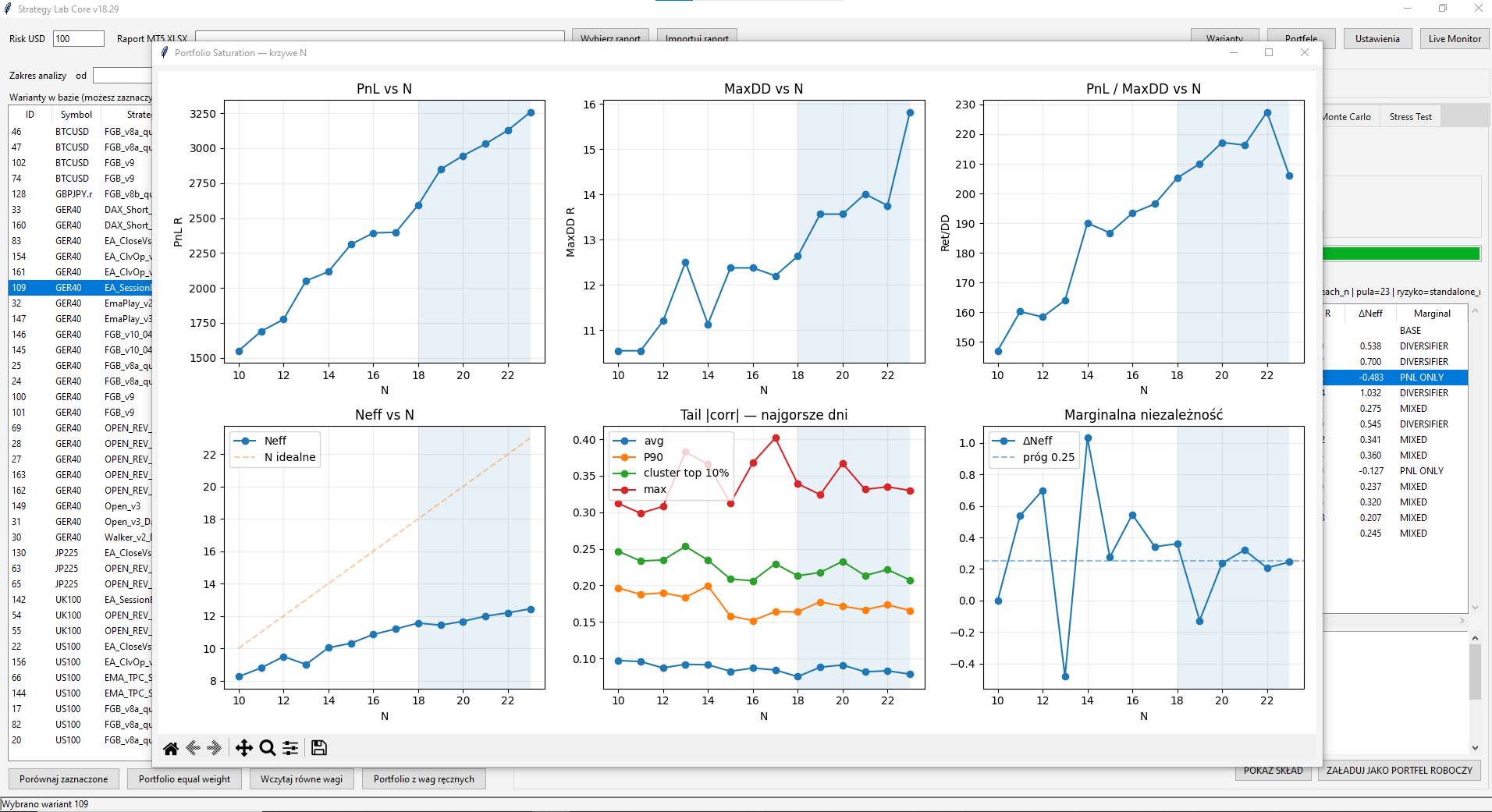Select the selected row ID 109 GER40
This screenshot has width=1492, height=812.
(x=80, y=288)
